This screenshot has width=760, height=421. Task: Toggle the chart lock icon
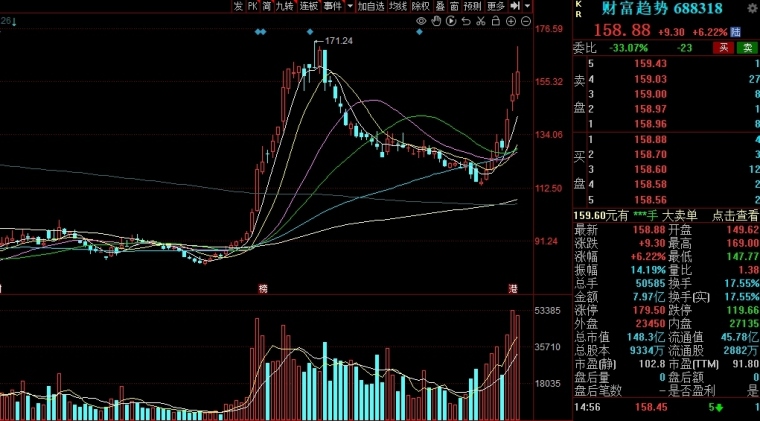coord(495,21)
